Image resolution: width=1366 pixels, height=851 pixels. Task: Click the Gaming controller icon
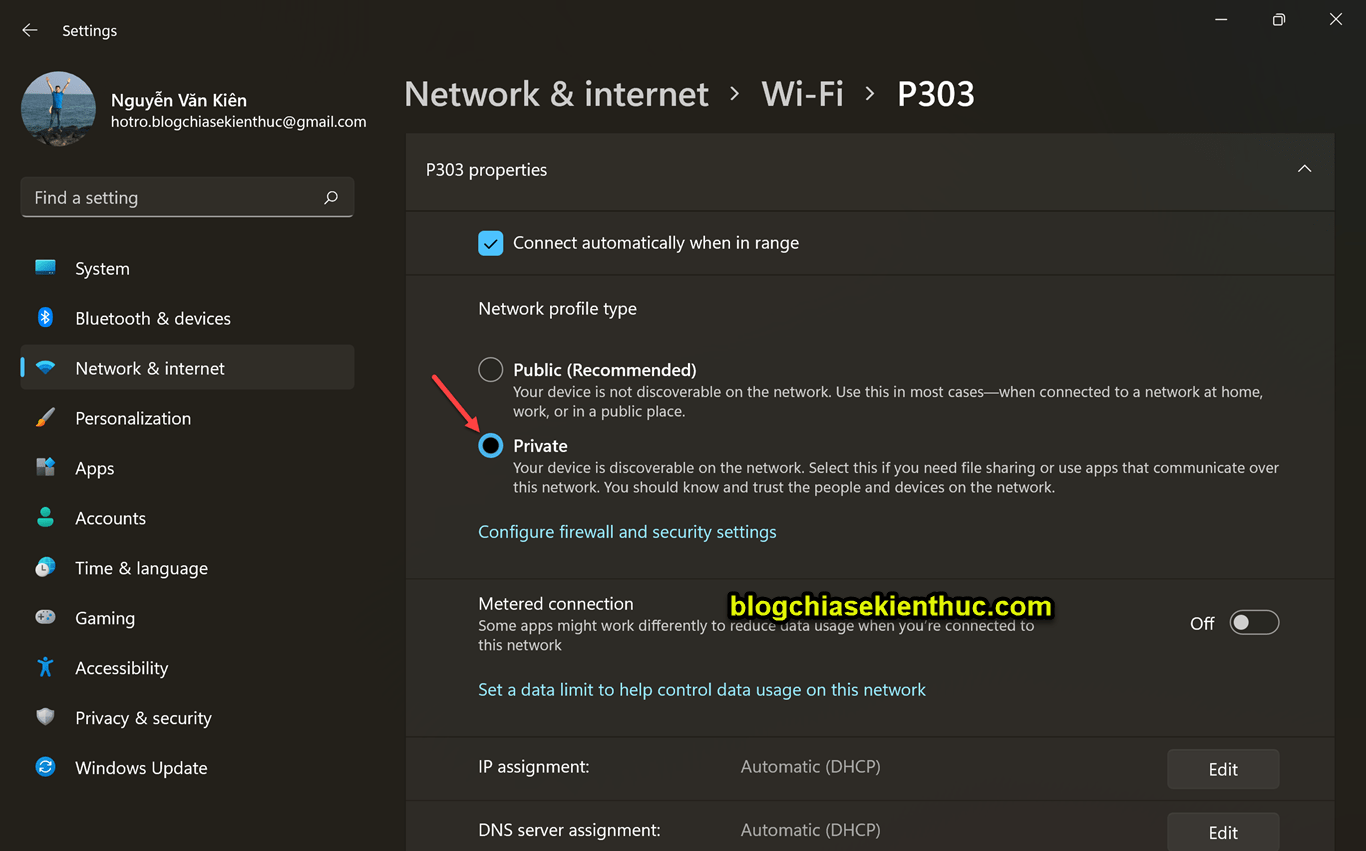coord(45,618)
